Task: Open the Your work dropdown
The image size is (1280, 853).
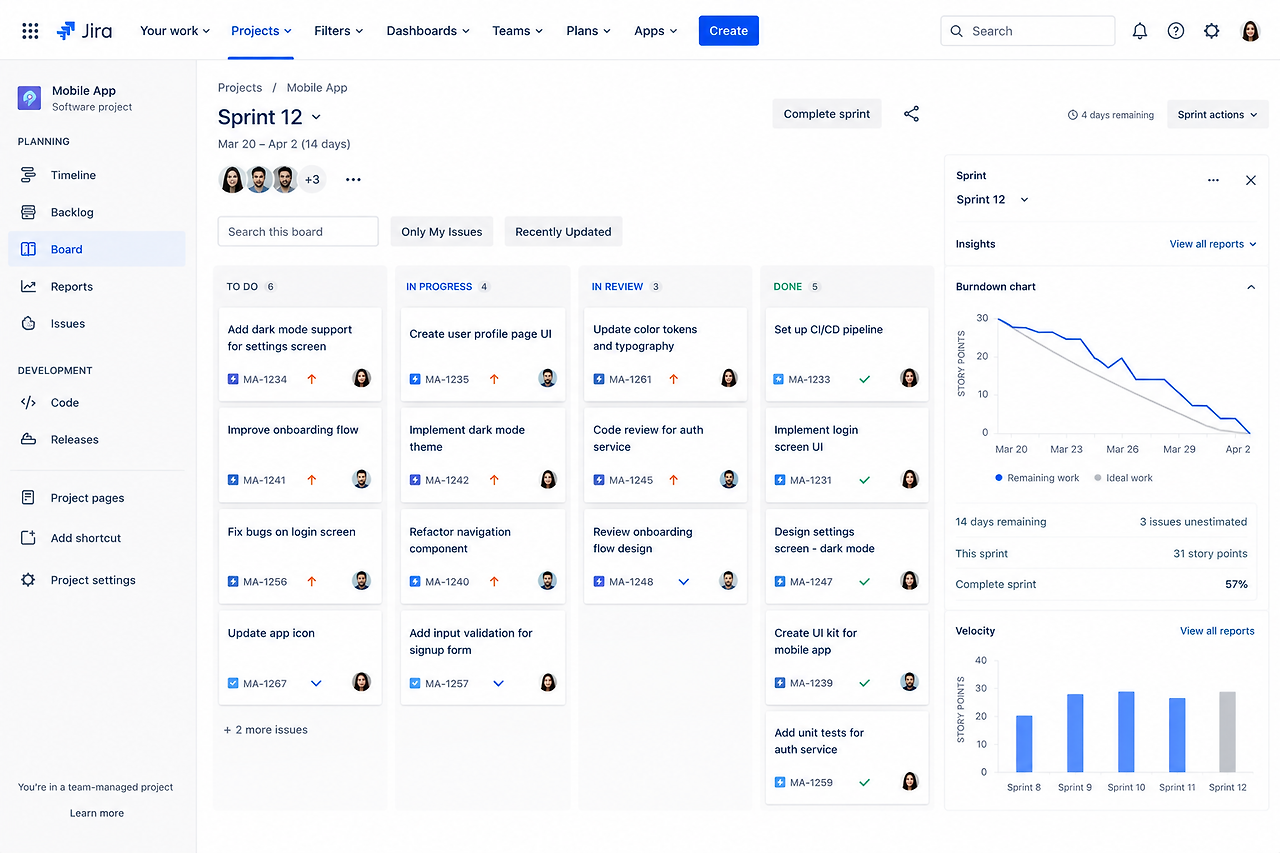Action: click(175, 31)
